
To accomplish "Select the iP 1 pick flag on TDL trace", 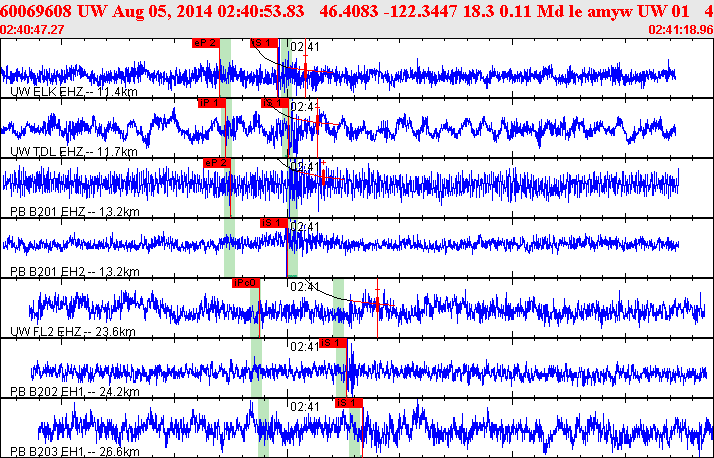I will pyautogui.click(x=212, y=103).
